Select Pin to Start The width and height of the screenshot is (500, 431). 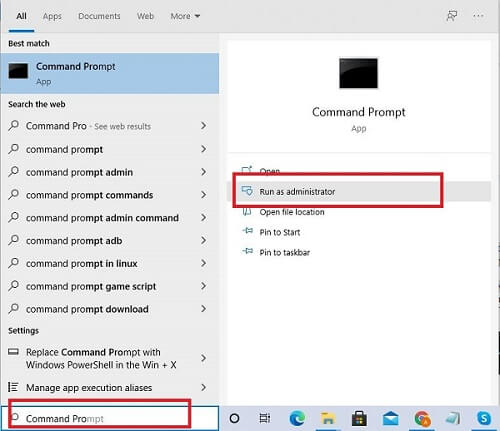(x=280, y=232)
